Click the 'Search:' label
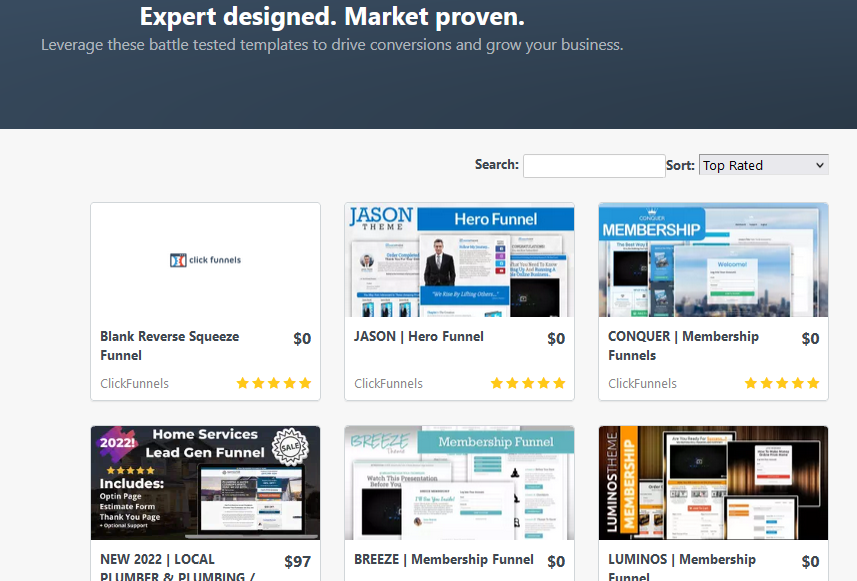 click(x=497, y=165)
